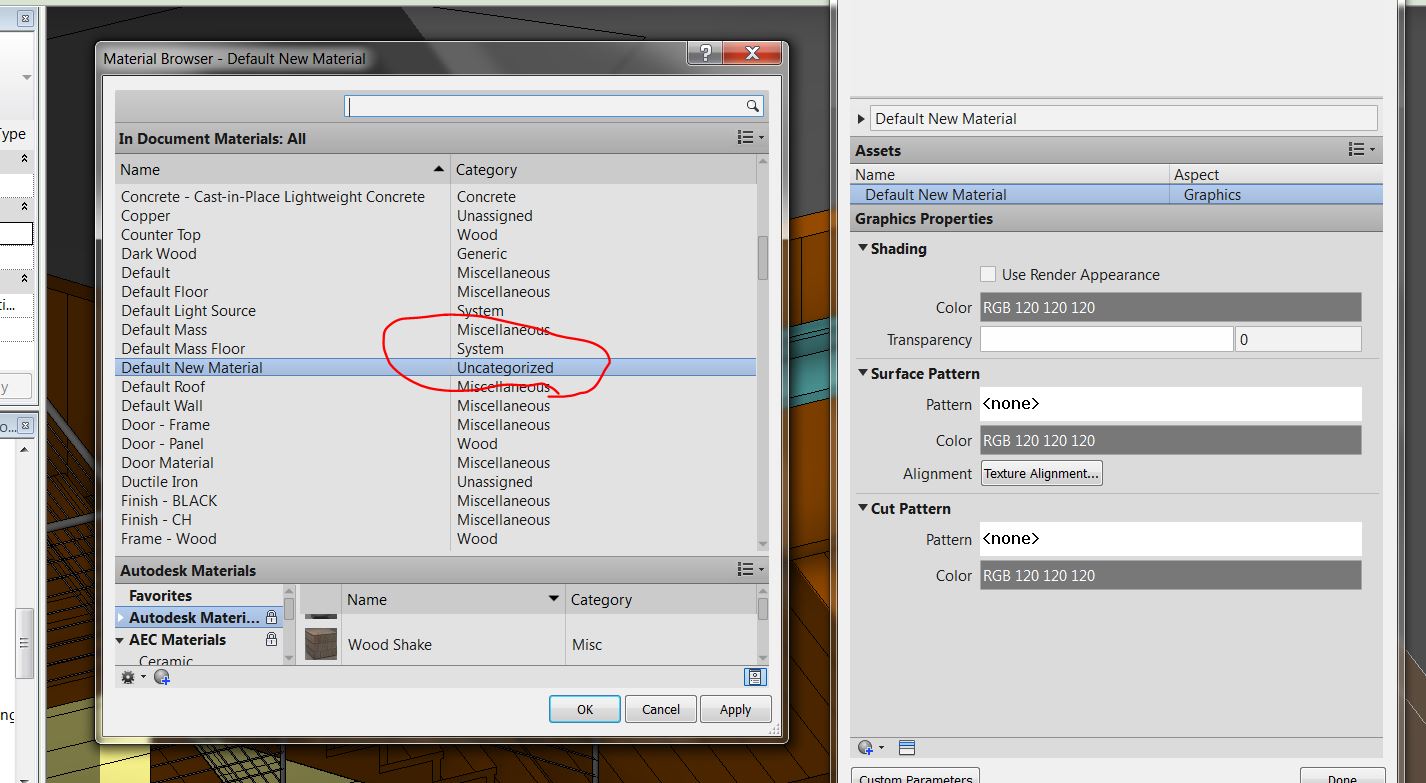This screenshot has height=783, width=1426.
Task: Click the add asset icon in the editor
Action: click(x=869, y=747)
